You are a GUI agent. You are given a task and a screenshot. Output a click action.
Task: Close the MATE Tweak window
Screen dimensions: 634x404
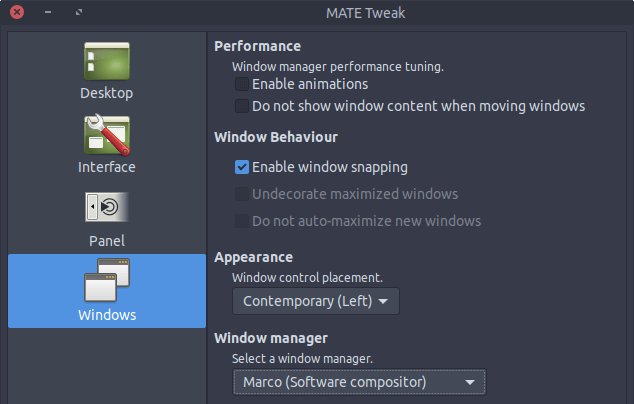point(16,12)
